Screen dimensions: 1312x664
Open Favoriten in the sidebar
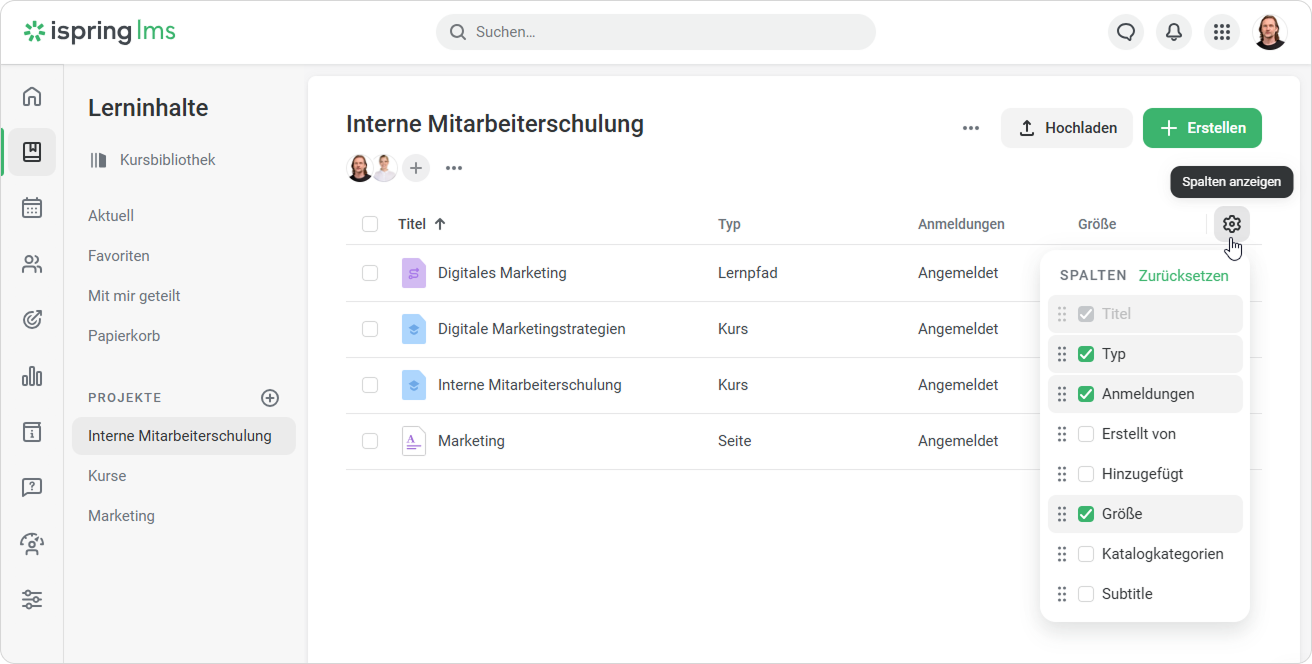[x=119, y=256]
